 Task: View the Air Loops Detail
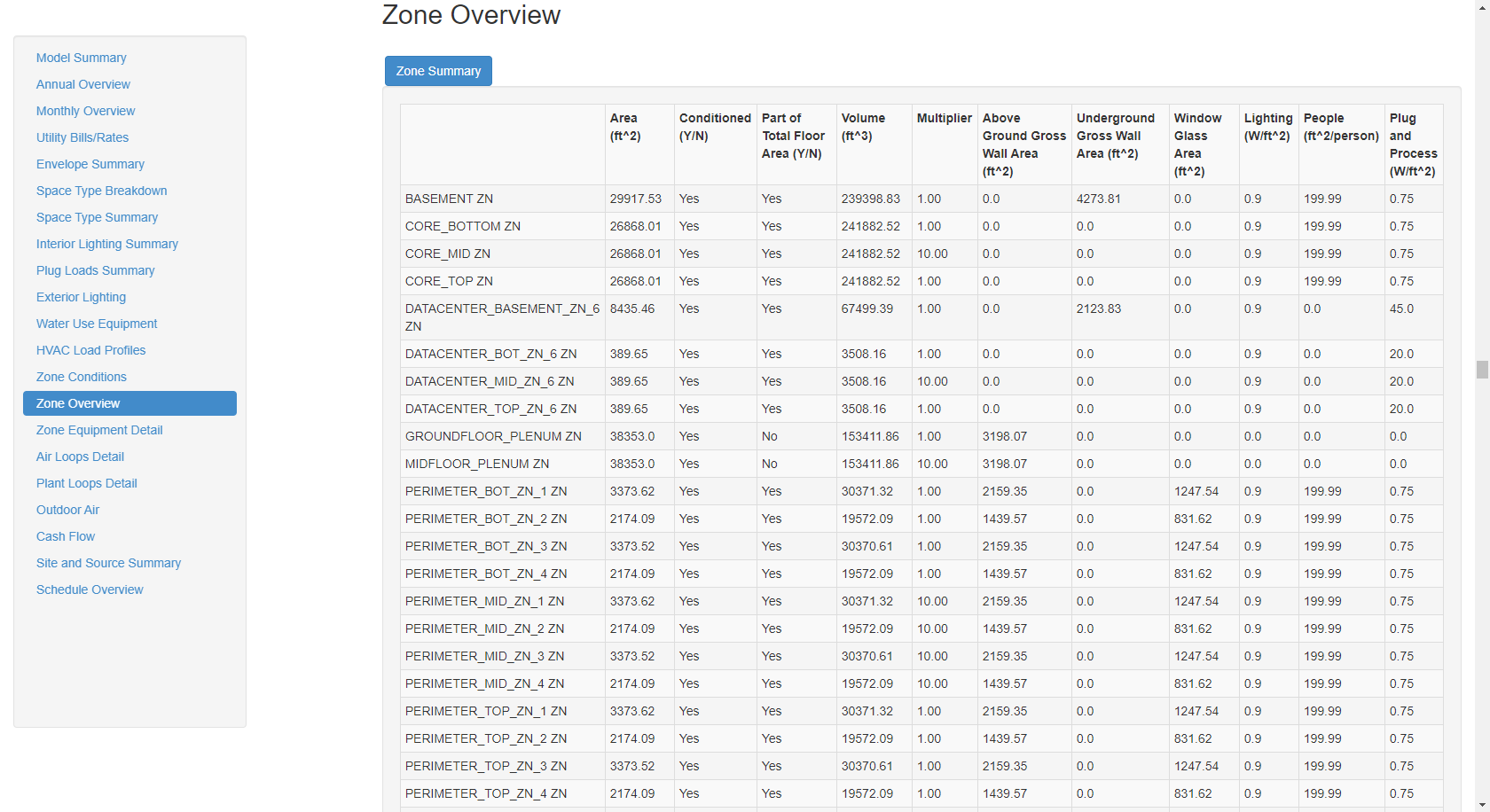79,457
